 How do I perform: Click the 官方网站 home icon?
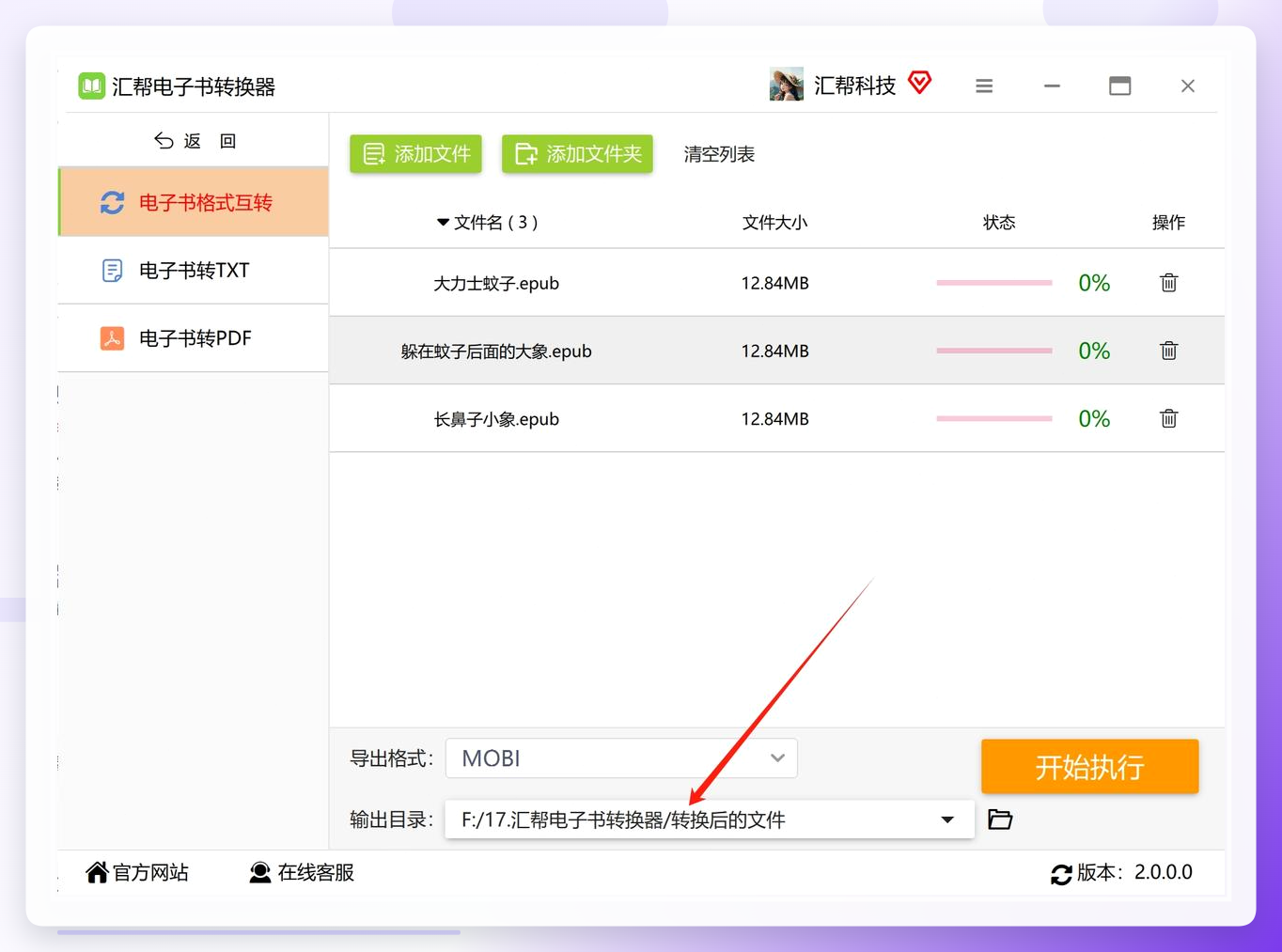pyautogui.click(x=97, y=872)
